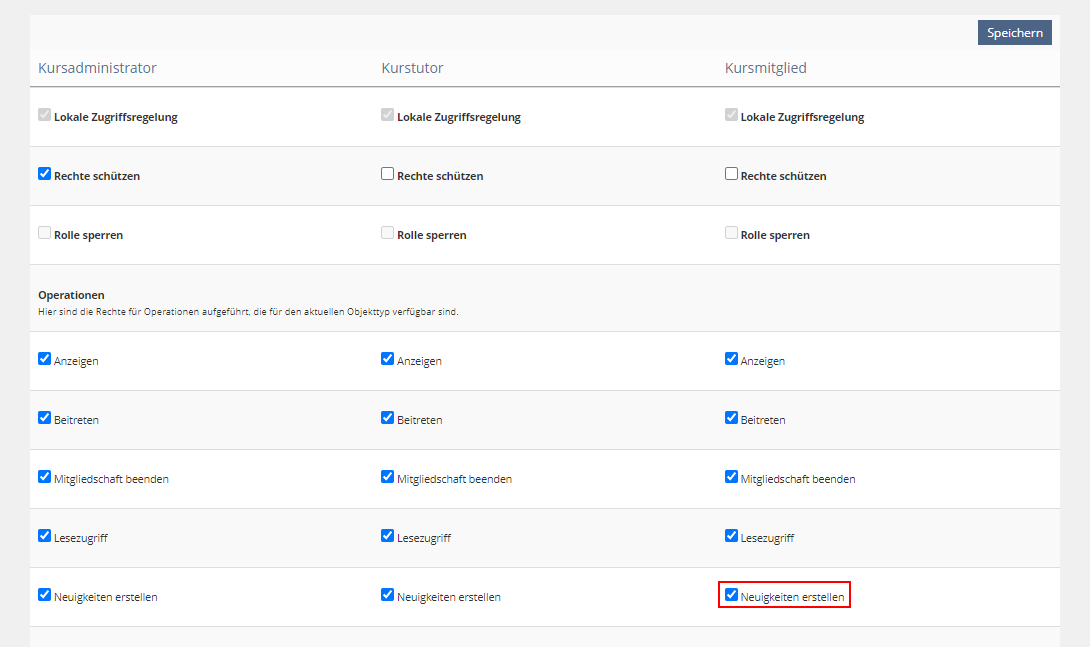Uncheck Rechte schützen for Kursadministrator
The width and height of the screenshot is (1090, 647).
[44, 174]
